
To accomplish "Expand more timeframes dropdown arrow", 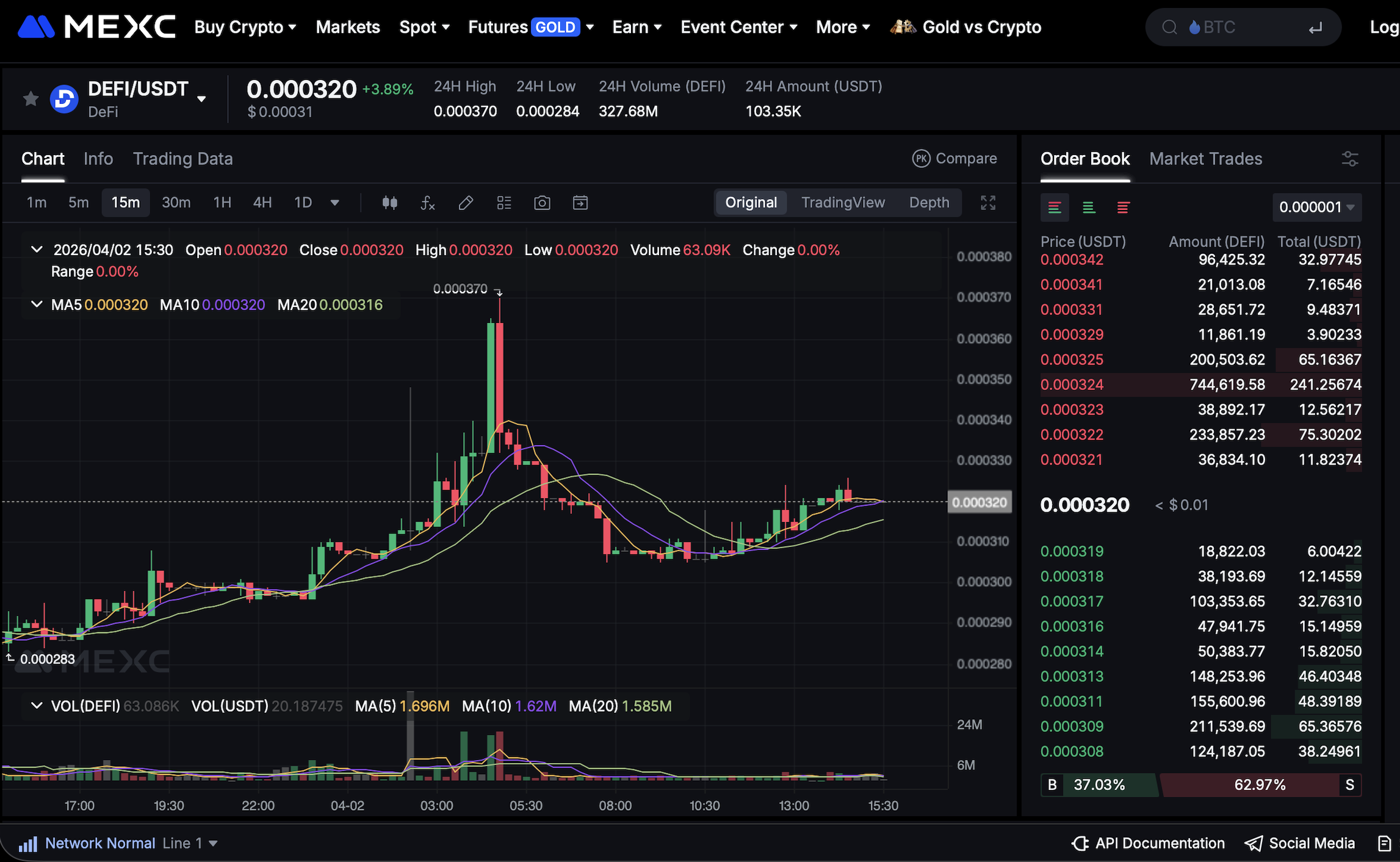I will click(x=334, y=203).
